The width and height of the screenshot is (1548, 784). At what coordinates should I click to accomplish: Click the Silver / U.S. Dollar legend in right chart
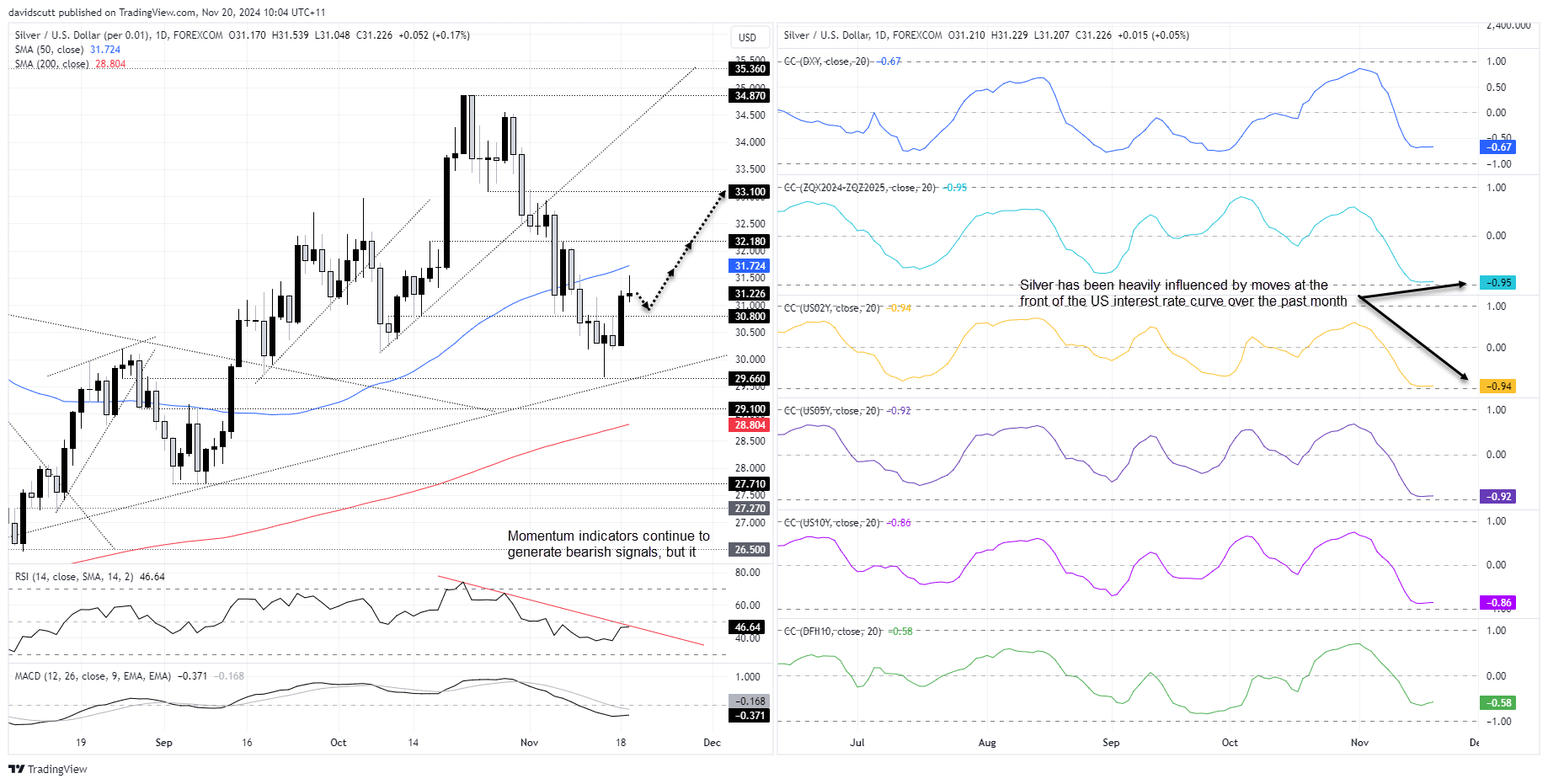click(986, 35)
